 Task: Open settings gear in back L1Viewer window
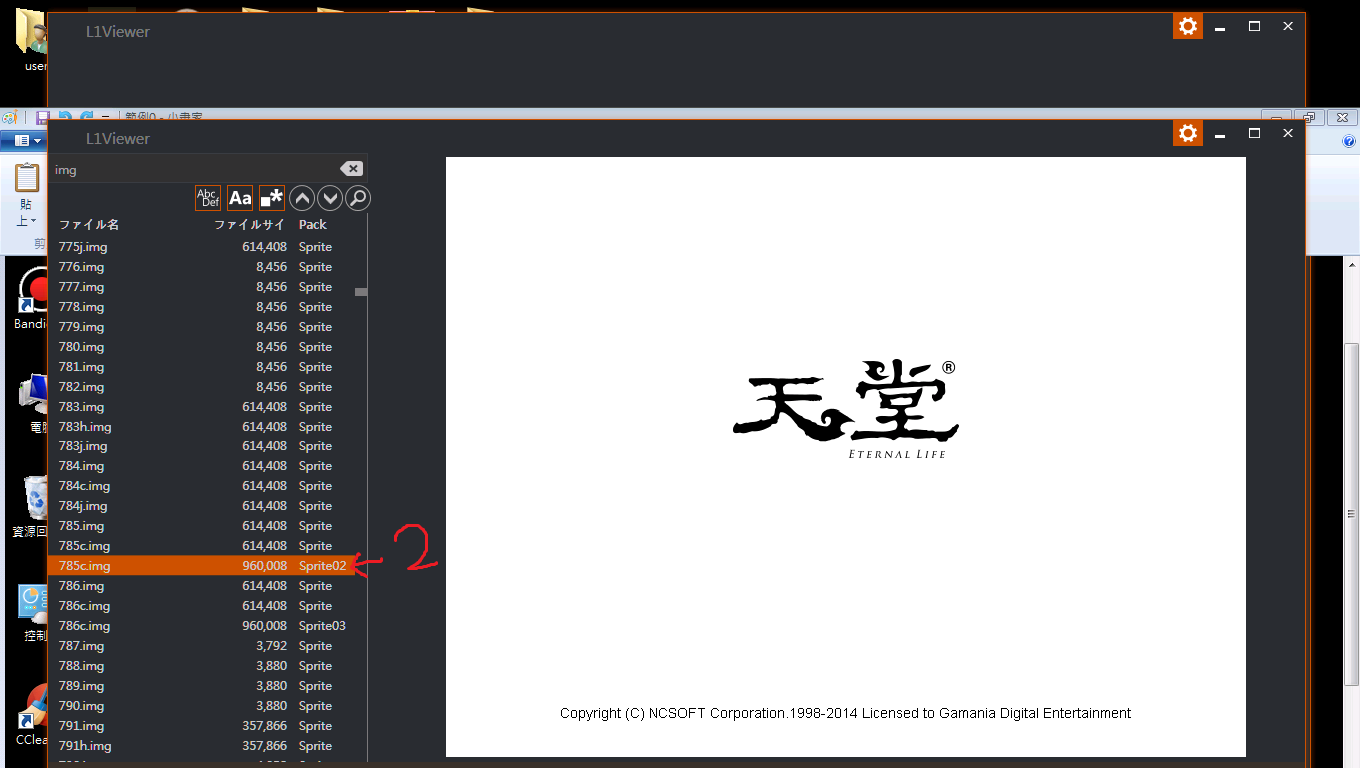pos(1188,26)
